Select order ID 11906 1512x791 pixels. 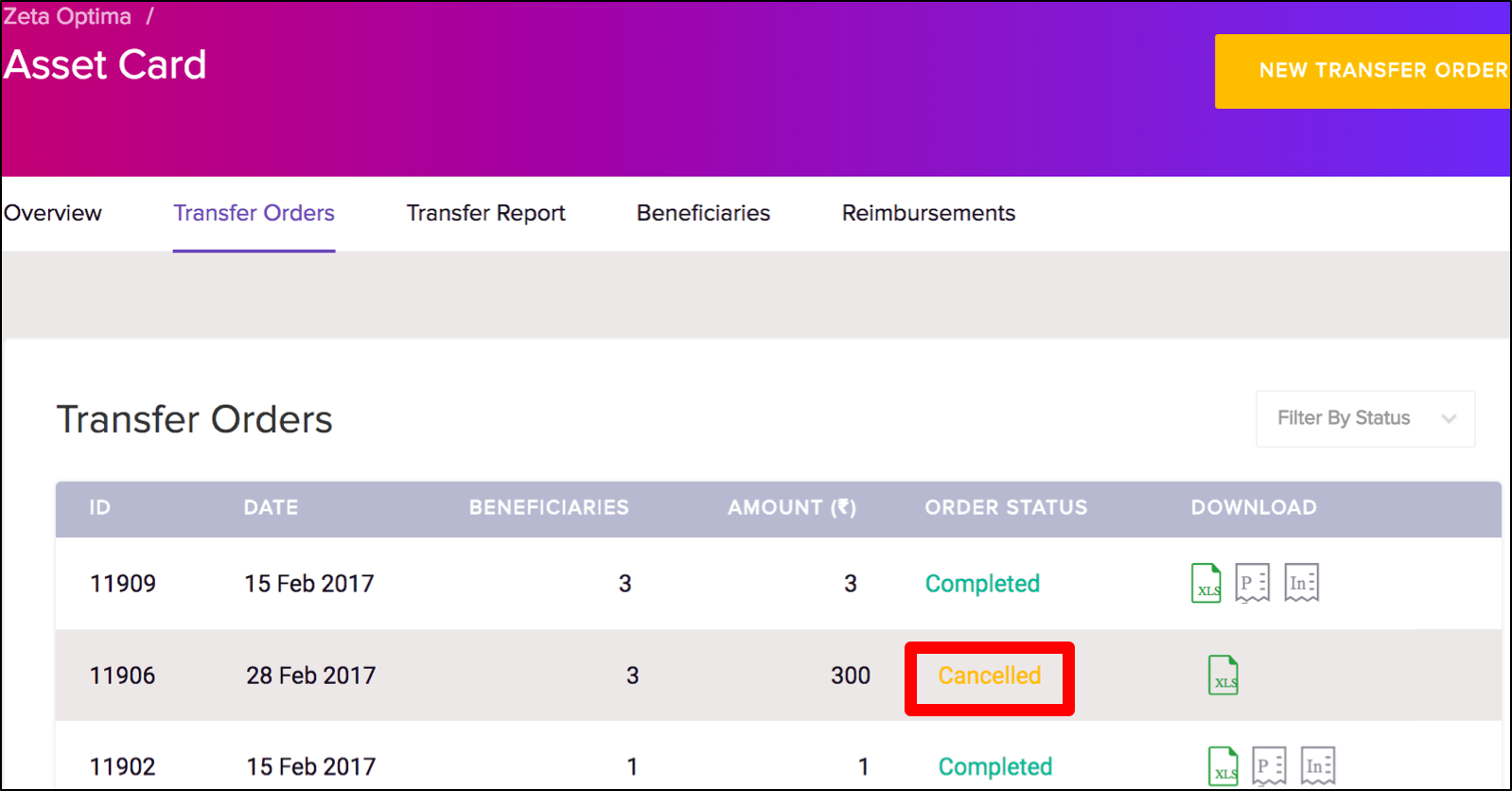coord(122,676)
